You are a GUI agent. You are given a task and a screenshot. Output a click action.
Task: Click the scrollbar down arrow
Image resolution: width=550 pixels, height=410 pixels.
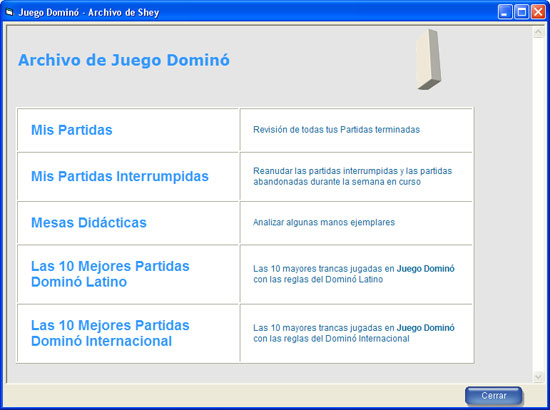[x=538, y=377]
